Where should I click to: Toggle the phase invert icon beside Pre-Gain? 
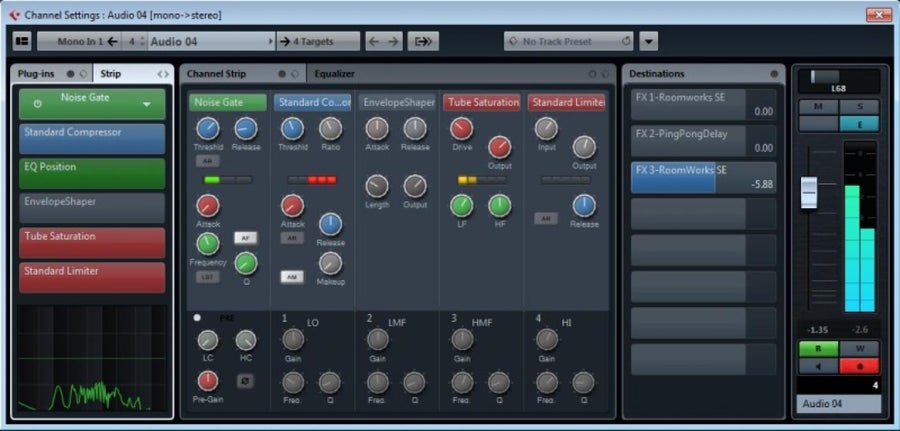(245, 380)
